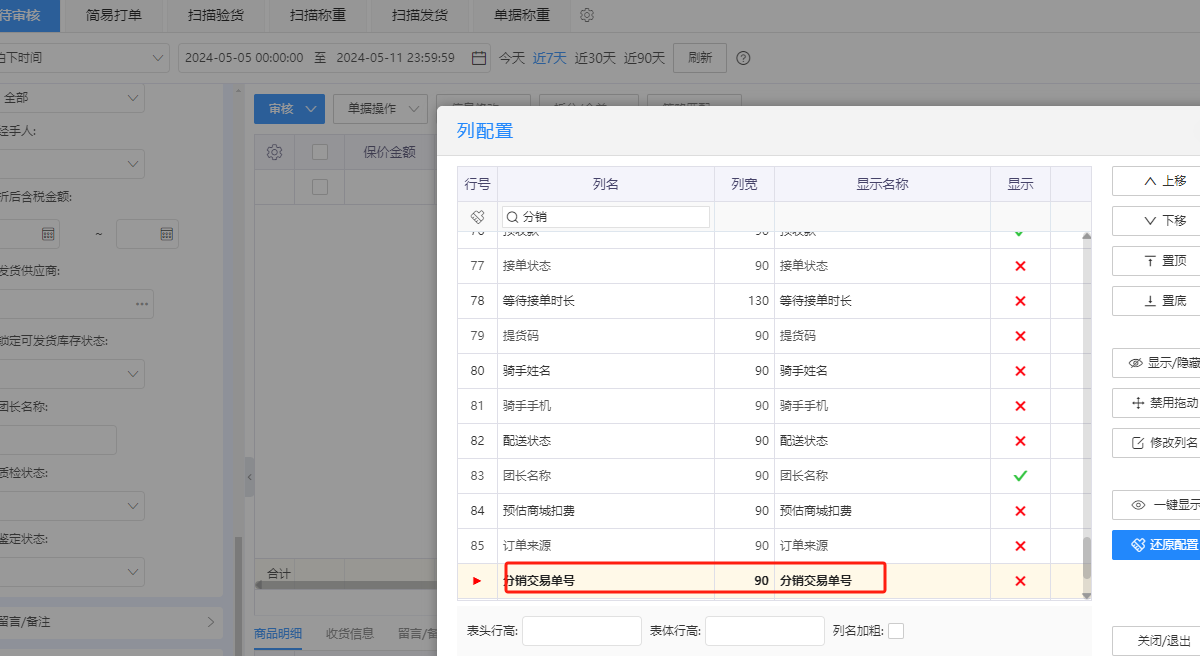Click the gear icon after 单据称重 tab
This screenshot has width=1200, height=656.
tap(587, 15)
